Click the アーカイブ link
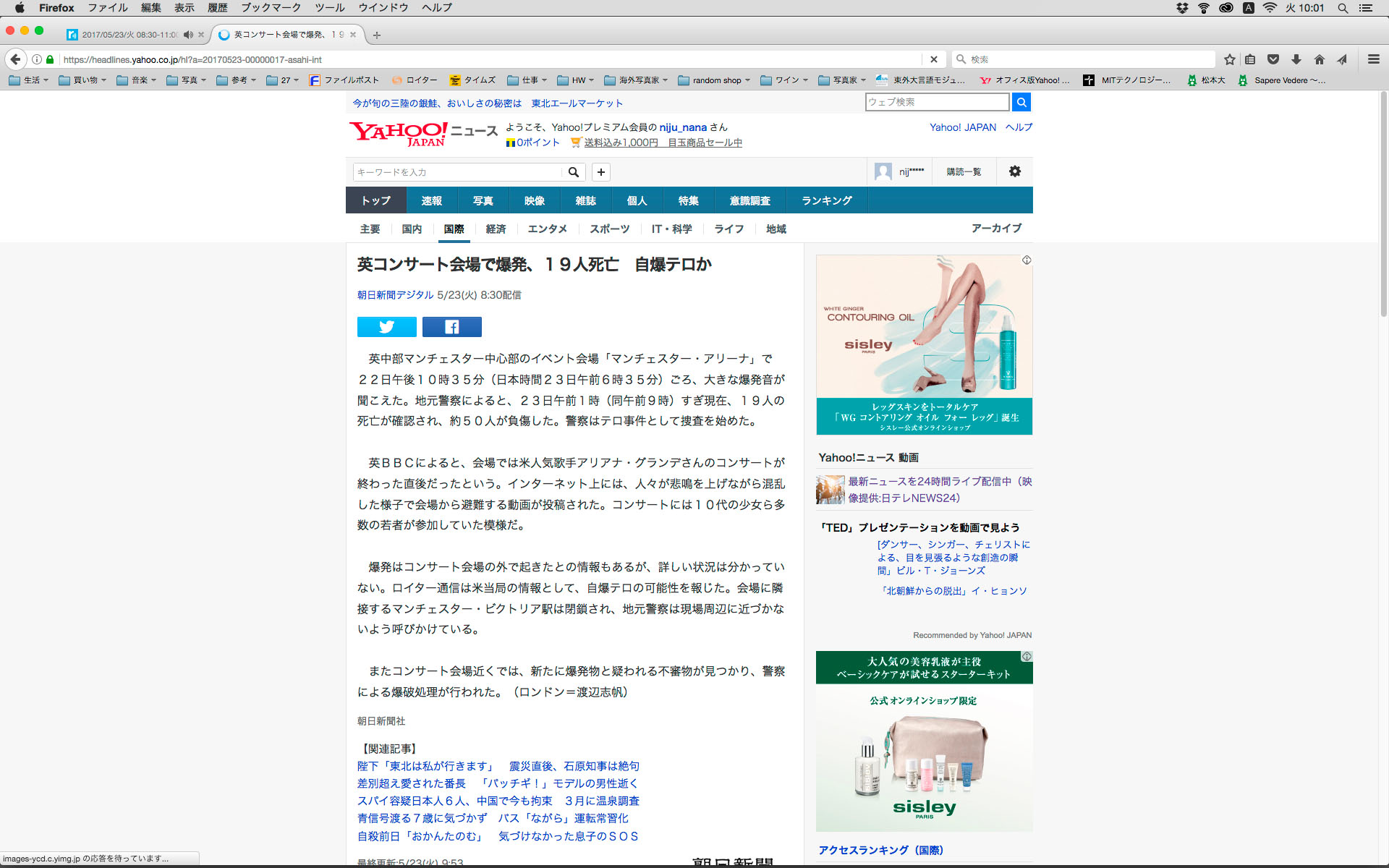The height and width of the screenshot is (868, 1389). (x=996, y=228)
